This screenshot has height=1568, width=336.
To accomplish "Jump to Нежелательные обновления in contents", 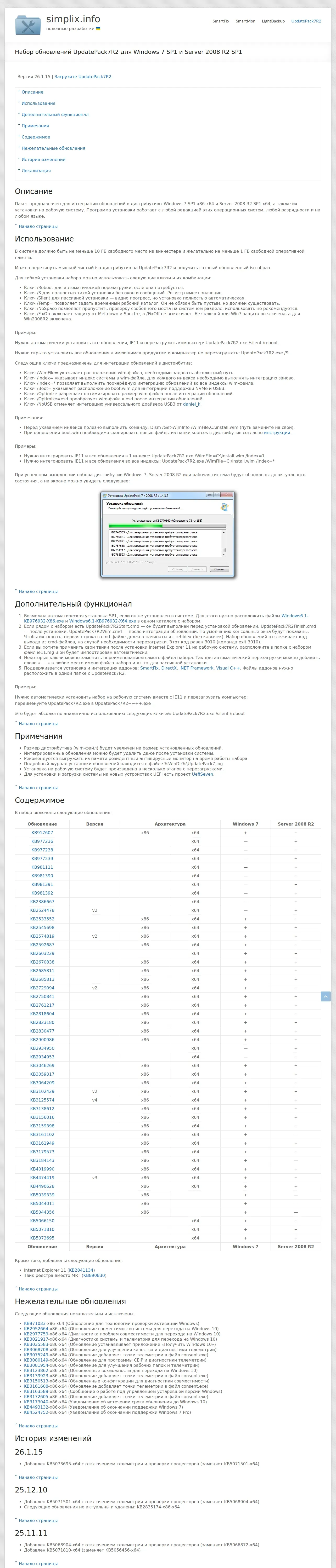I will click(54, 148).
